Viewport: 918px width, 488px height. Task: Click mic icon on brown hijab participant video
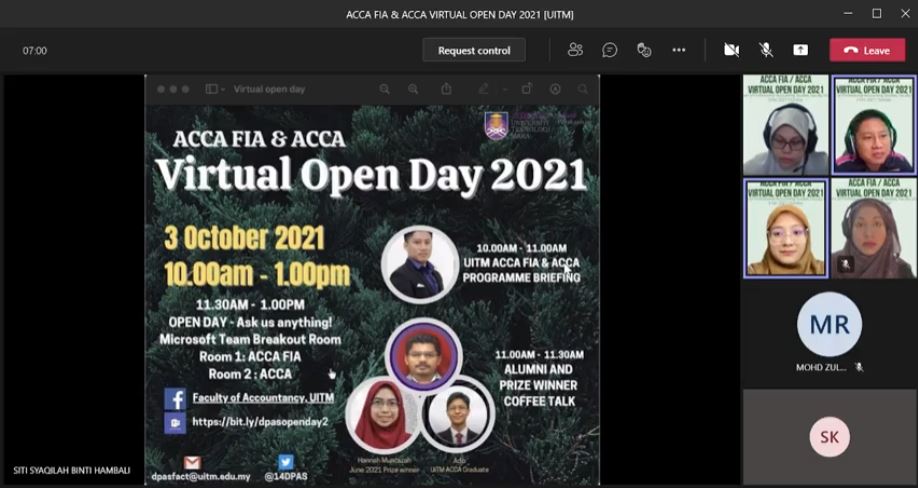(x=845, y=264)
